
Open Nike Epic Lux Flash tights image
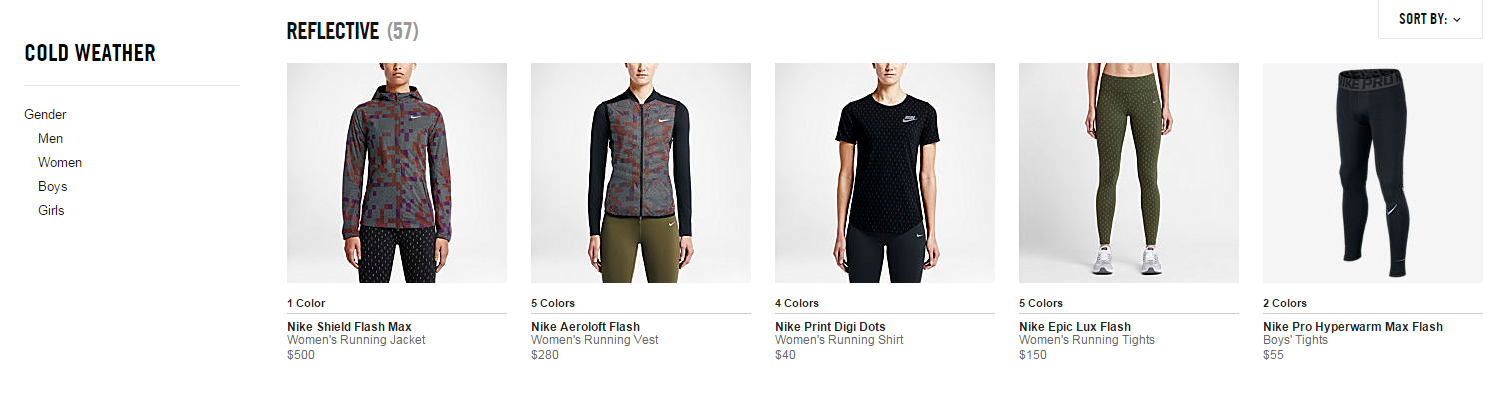1129,173
